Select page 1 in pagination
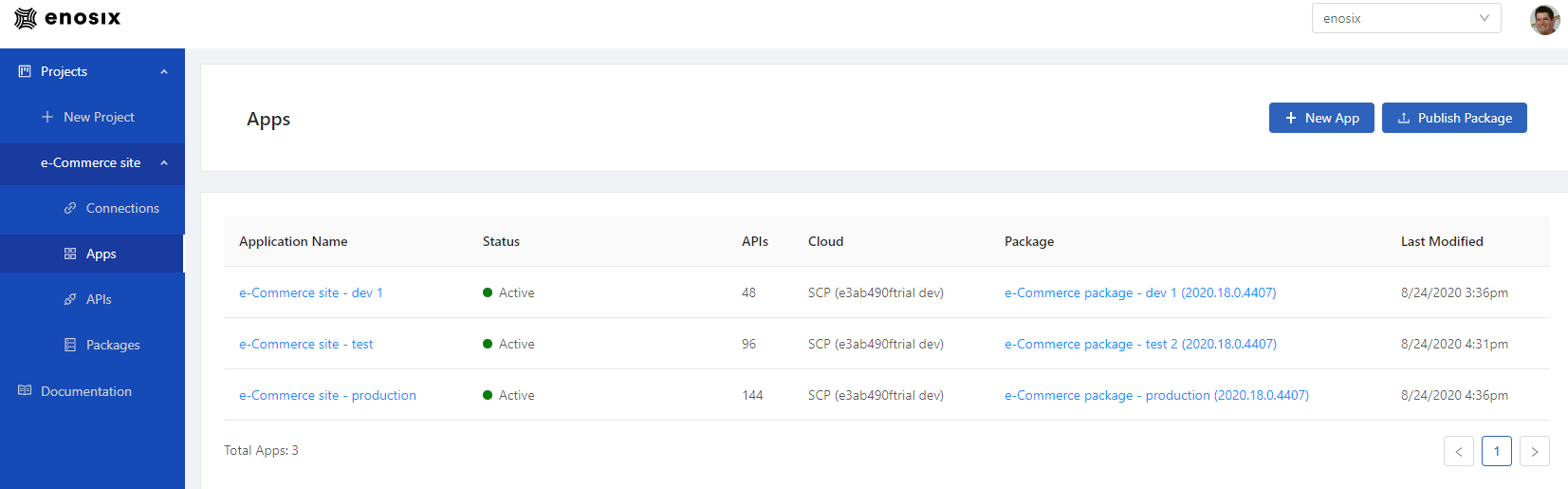 1497,451
